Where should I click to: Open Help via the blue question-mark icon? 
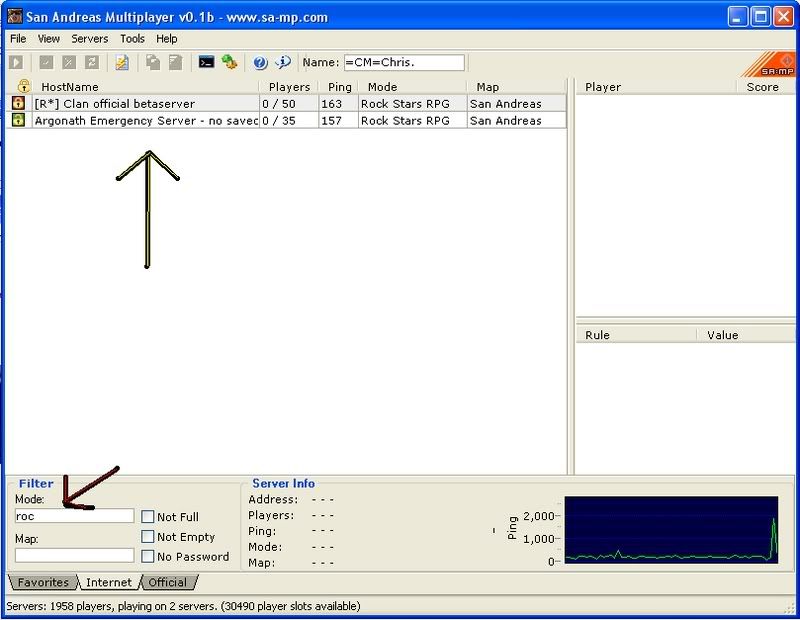pos(260,63)
